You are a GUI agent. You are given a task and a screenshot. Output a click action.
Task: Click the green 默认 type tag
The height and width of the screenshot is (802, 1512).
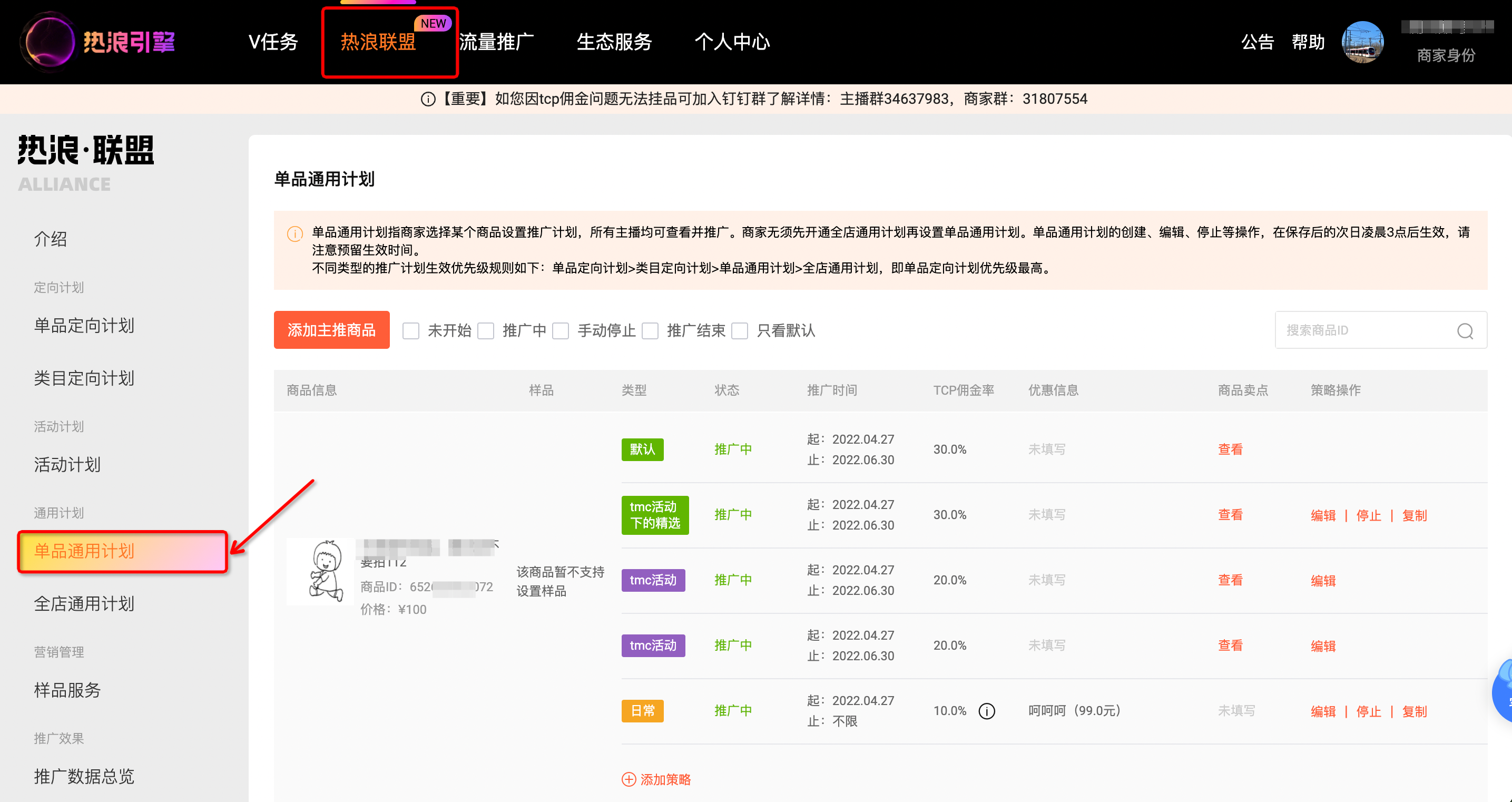pyautogui.click(x=643, y=449)
